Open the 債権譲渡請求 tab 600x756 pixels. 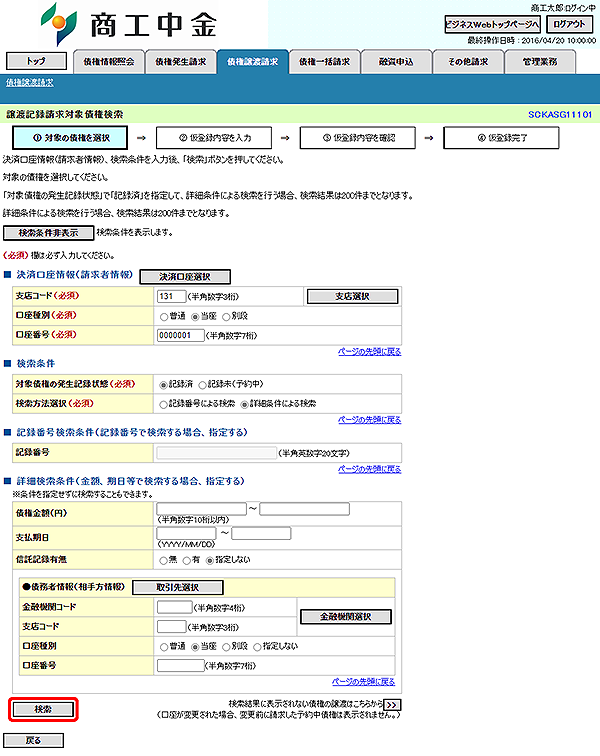[x=252, y=62]
